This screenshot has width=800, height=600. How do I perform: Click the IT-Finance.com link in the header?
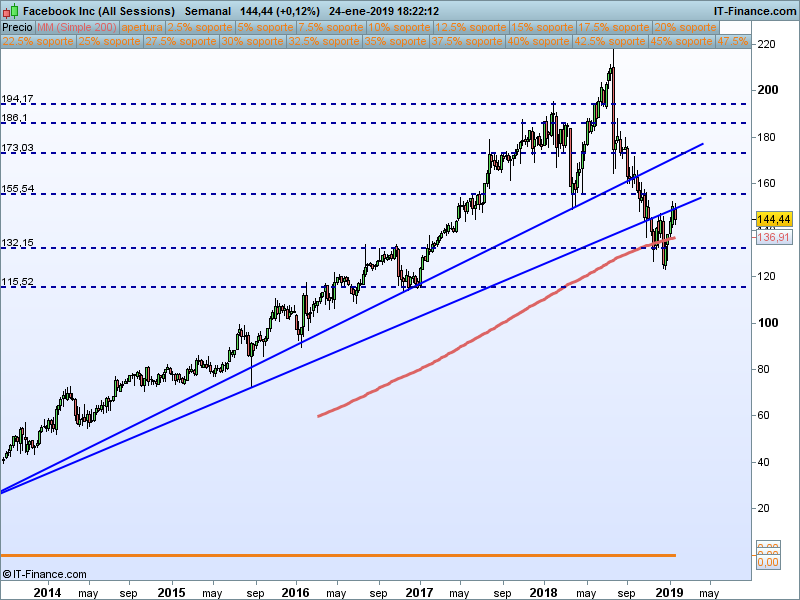pyautogui.click(x=755, y=11)
